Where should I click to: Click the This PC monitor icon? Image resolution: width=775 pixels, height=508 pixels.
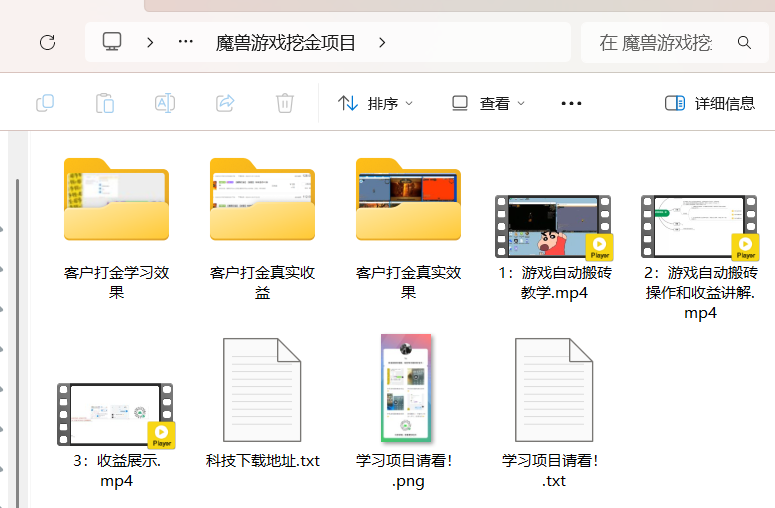(112, 42)
